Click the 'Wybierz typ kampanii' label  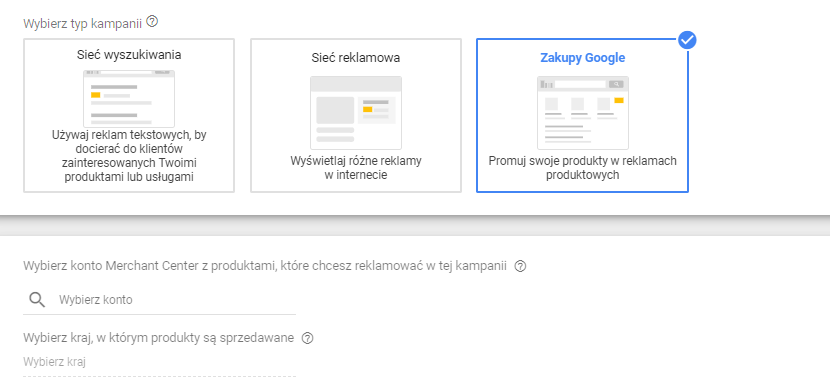(83, 24)
